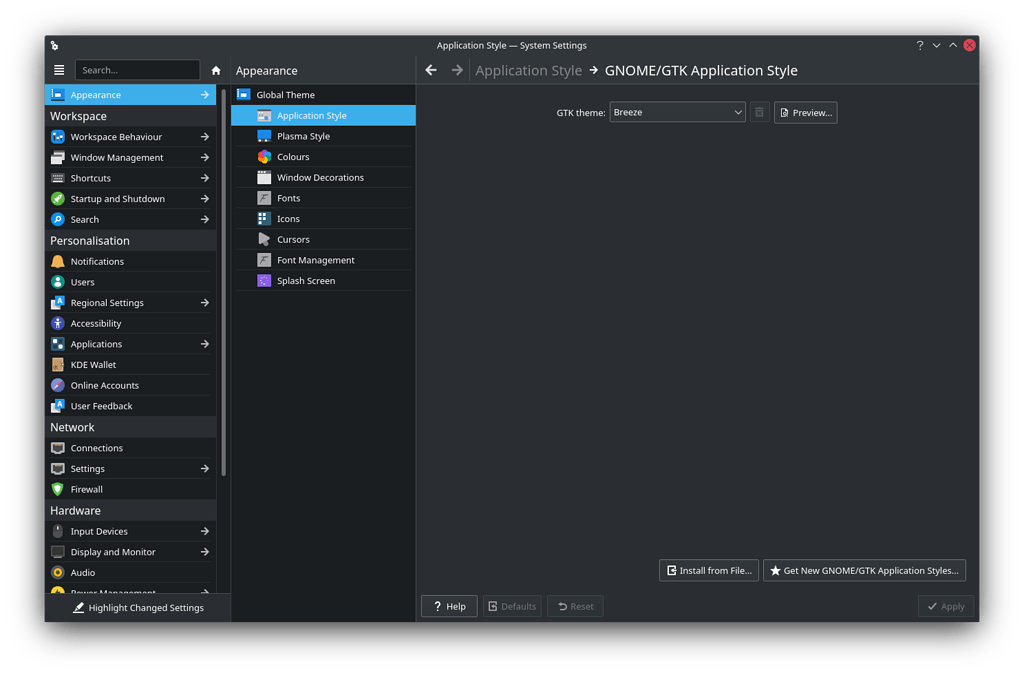The height and width of the screenshot is (675, 1024).
Task: Click the back arrow in header
Action: (431, 70)
